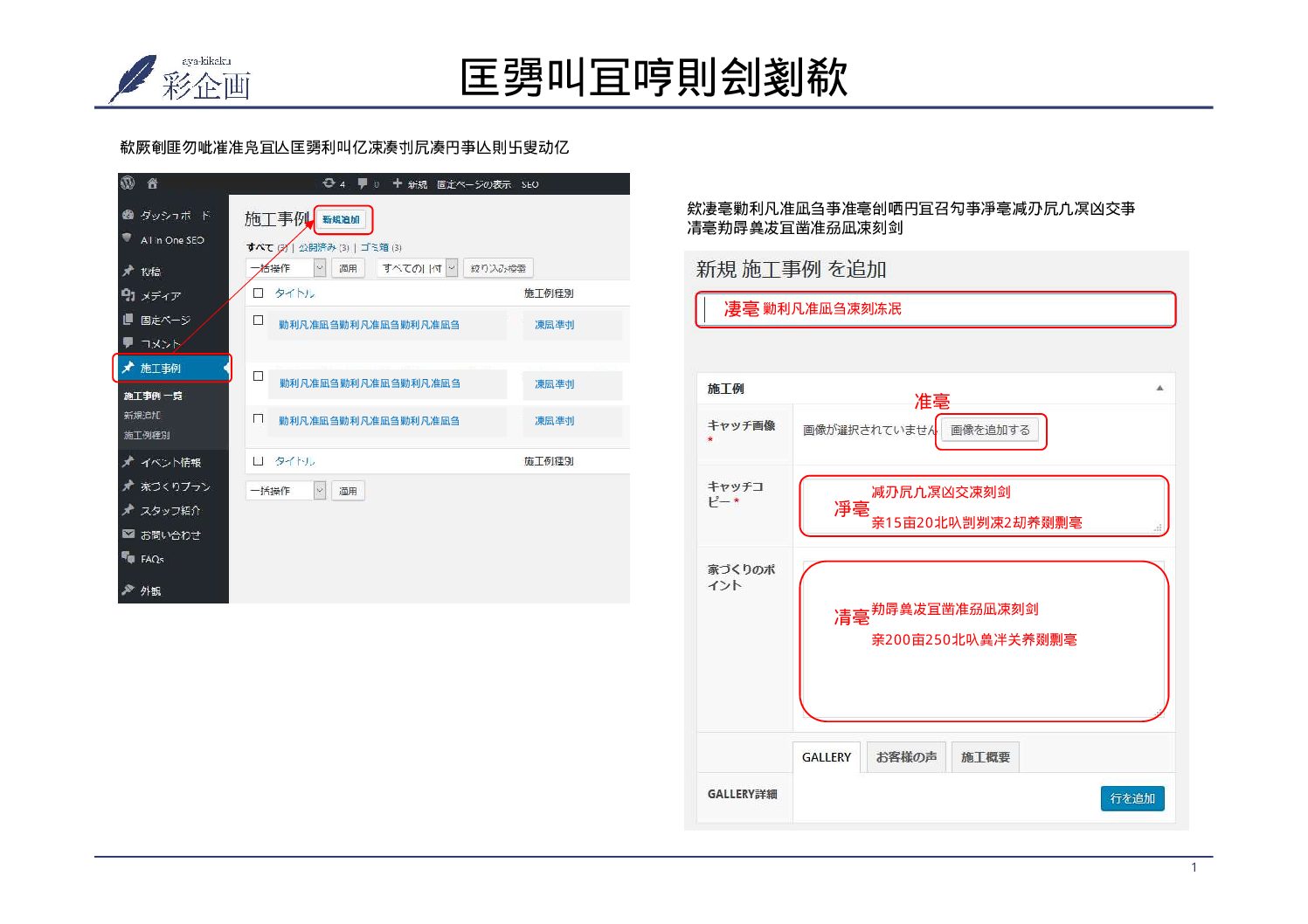Collapse the 施工例 panel with triangle toggle
Viewport: 1308px width, 924px height.
coord(1159,389)
